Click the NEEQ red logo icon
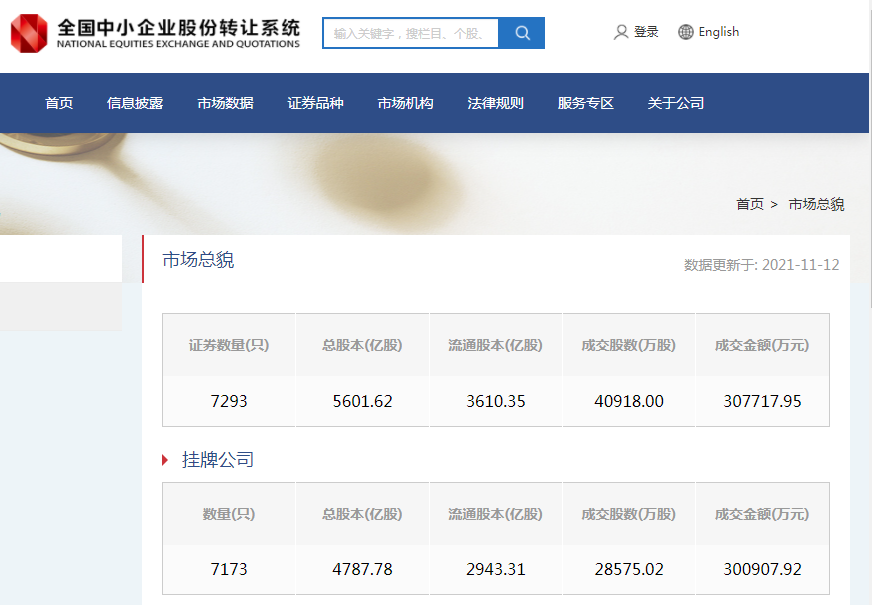The image size is (872, 605). pos(28,33)
